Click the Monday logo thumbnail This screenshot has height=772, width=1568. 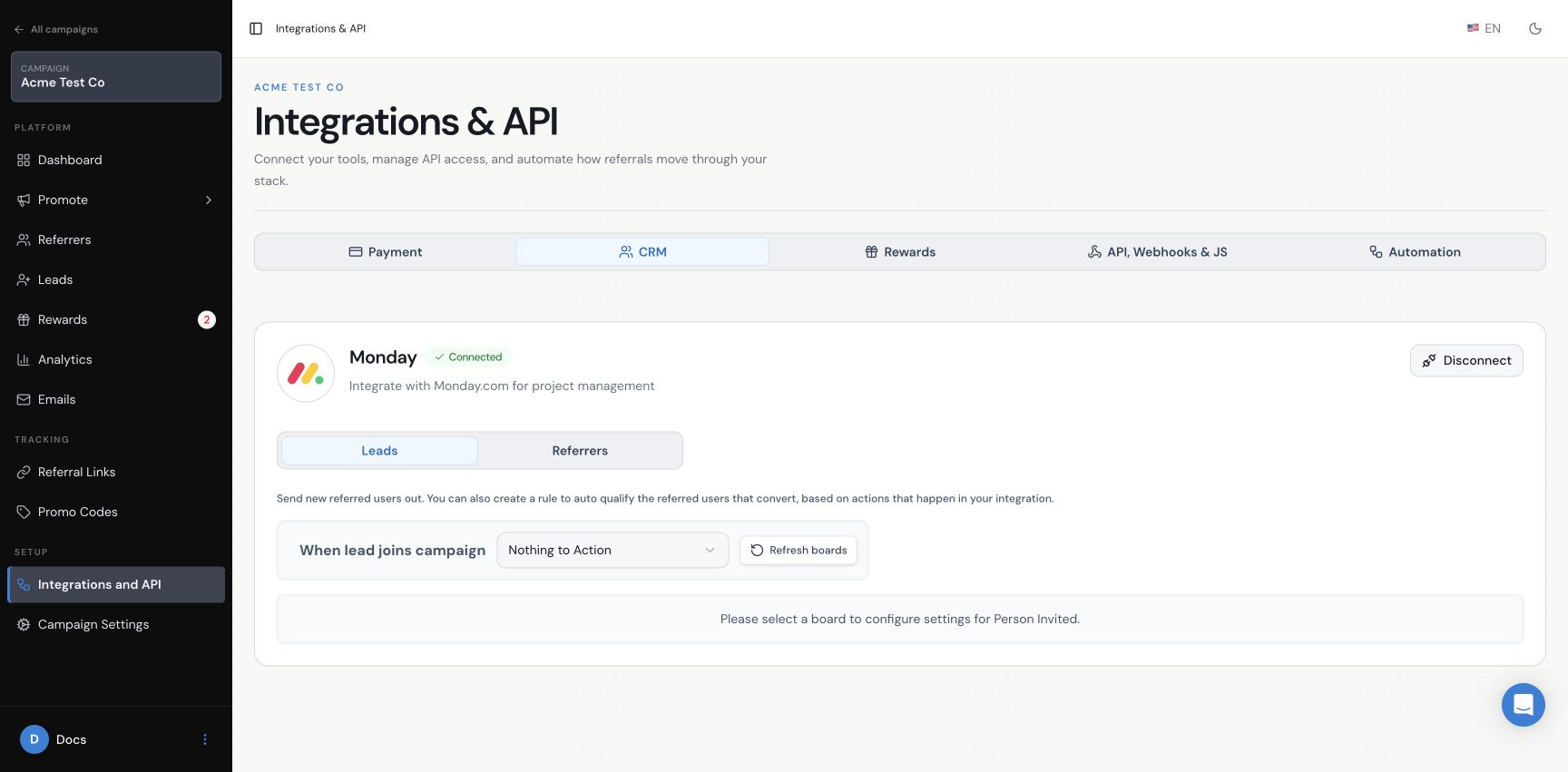[x=306, y=373]
